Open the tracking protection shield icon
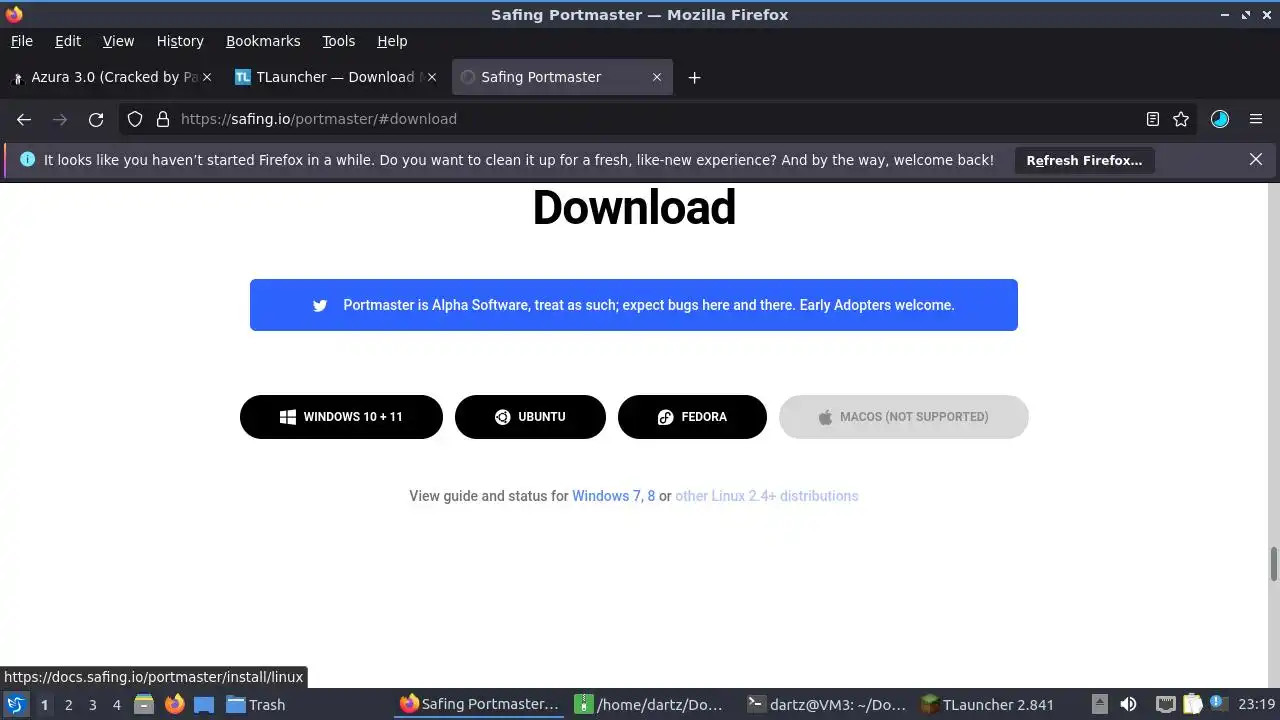Image resolution: width=1280 pixels, height=720 pixels. [x=135, y=119]
